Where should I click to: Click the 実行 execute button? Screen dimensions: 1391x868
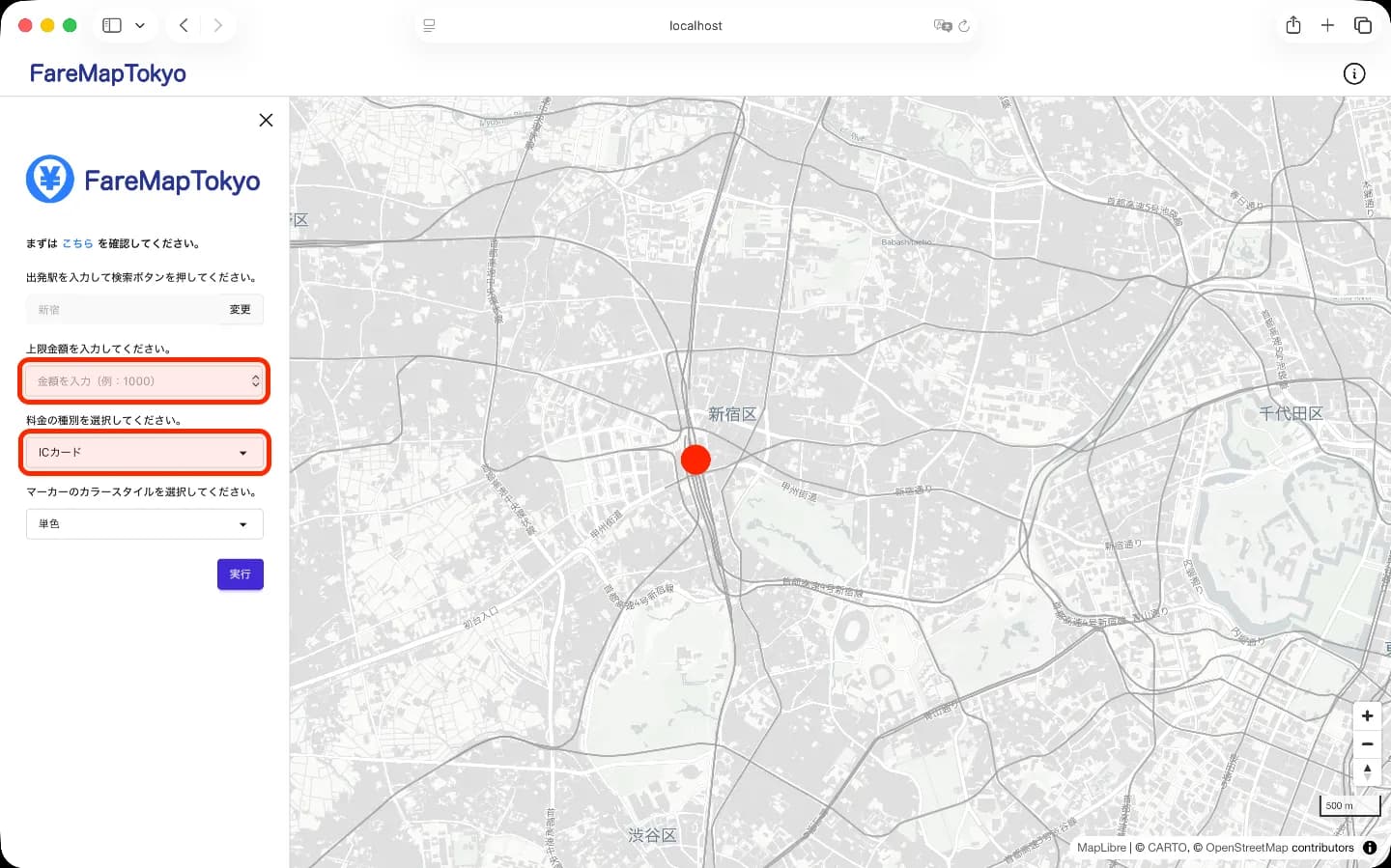pos(240,574)
